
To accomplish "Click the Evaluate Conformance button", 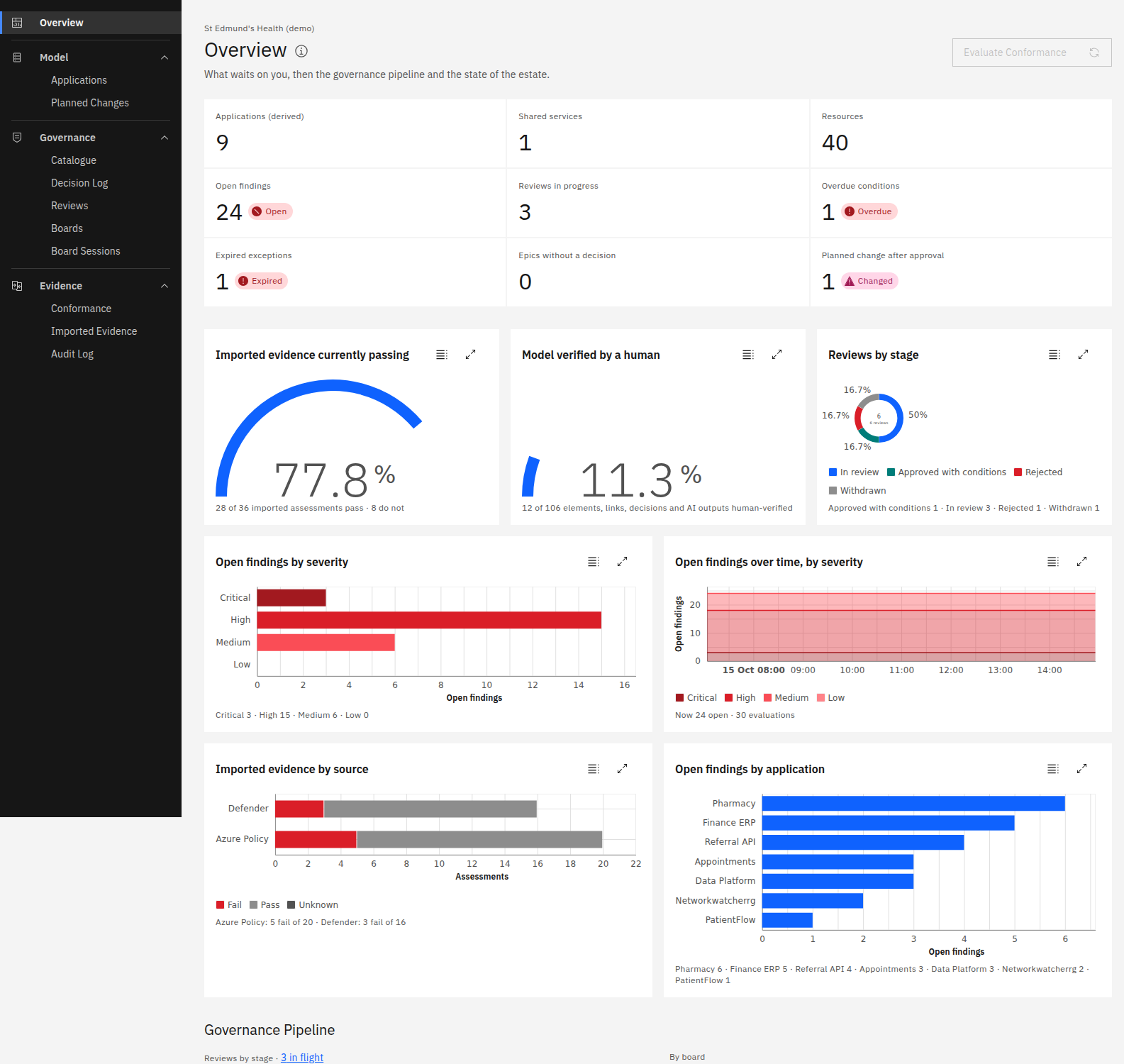I will pos(1032,52).
